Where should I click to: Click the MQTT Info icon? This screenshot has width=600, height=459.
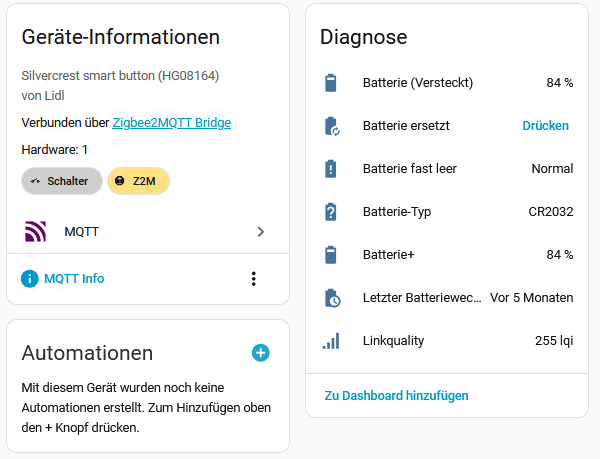pyautogui.click(x=30, y=279)
